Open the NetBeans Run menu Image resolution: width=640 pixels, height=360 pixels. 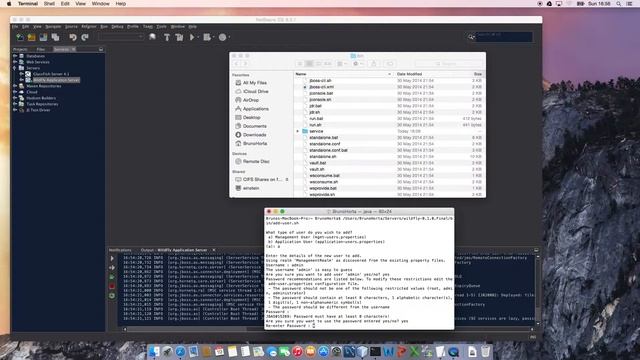[104, 27]
